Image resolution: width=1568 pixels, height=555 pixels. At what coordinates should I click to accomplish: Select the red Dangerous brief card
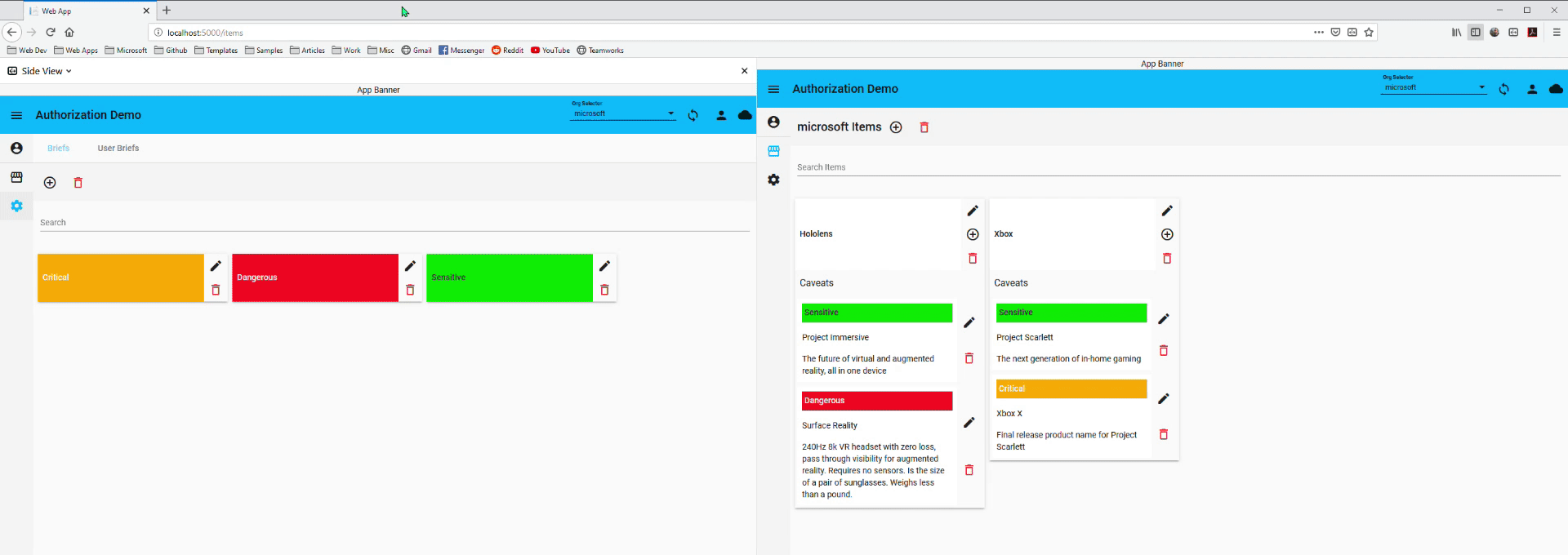coord(315,277)
